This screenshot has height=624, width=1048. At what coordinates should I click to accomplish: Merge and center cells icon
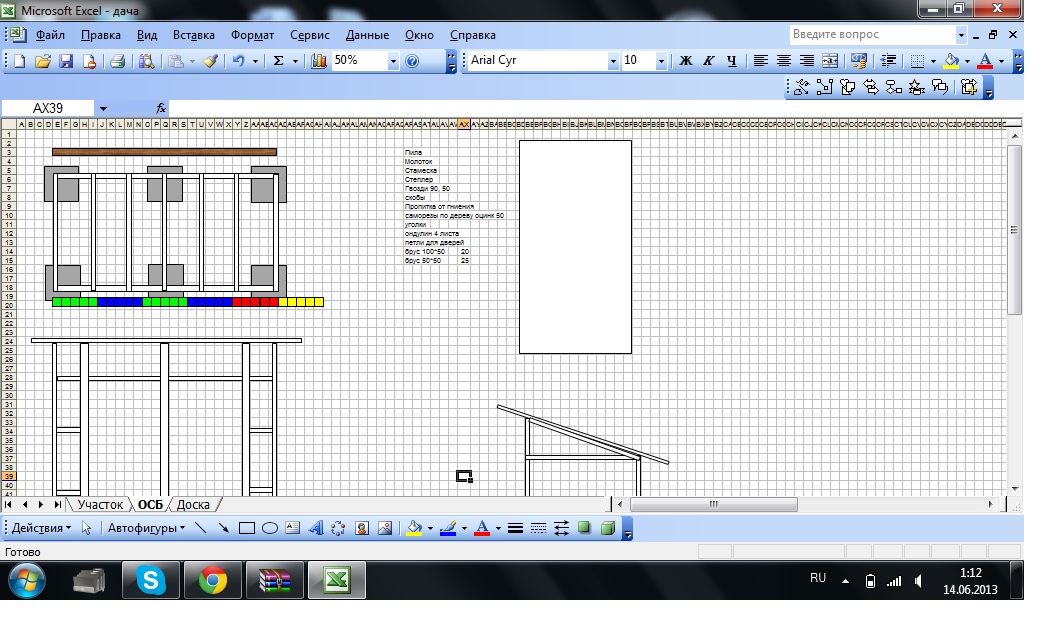[x=830, y=61]
